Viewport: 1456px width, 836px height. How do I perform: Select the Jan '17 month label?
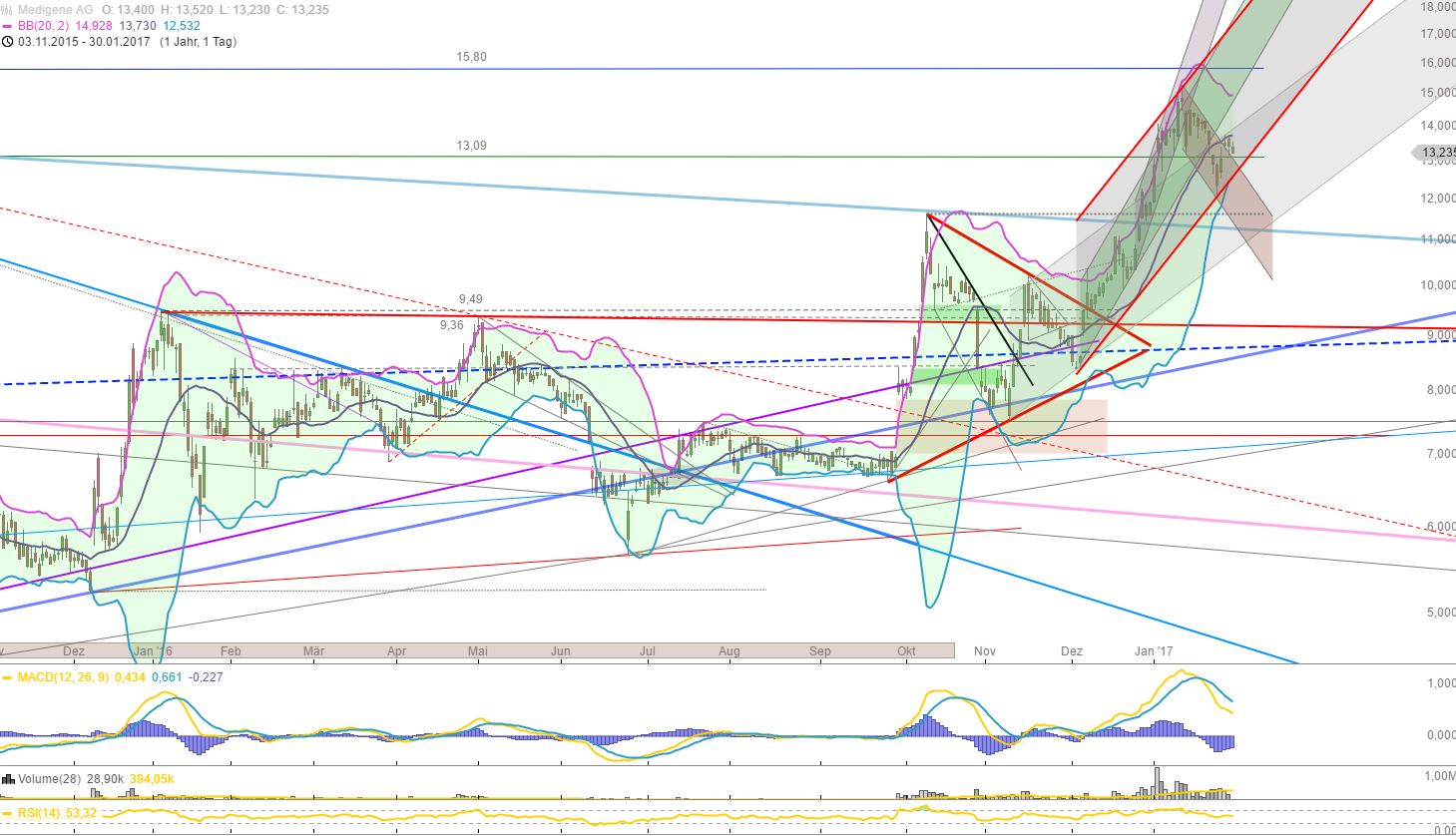click(1156, 650)
